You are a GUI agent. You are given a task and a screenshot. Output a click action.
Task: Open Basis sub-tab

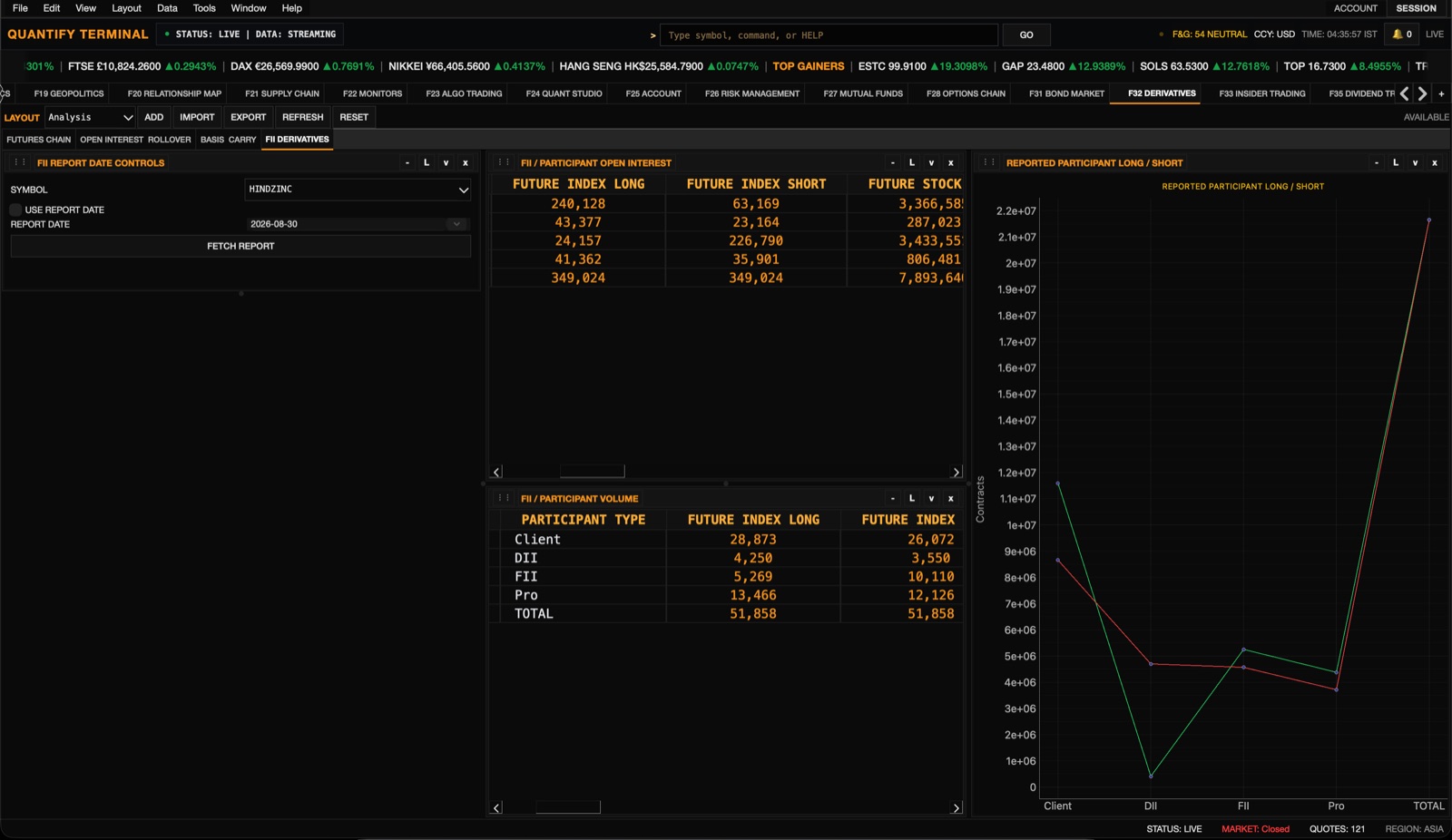[x=212, y=140]
